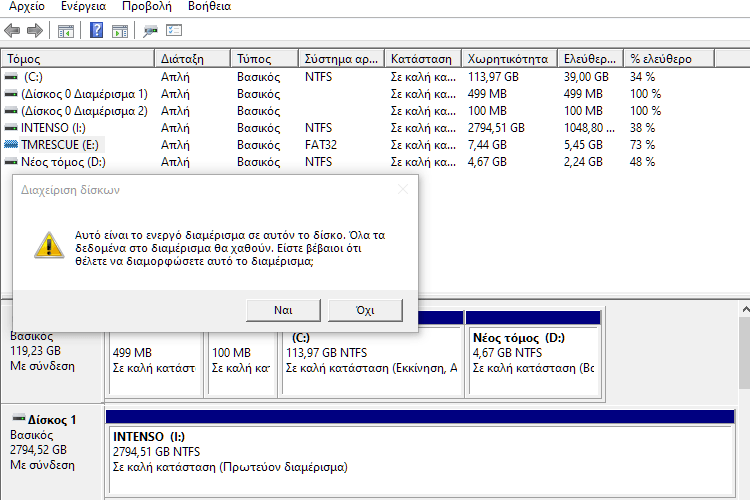Viewport: 750px width, 500px height.
Task: Click the connect/rescan disks toolbar icon
Action: coord(150,31)
